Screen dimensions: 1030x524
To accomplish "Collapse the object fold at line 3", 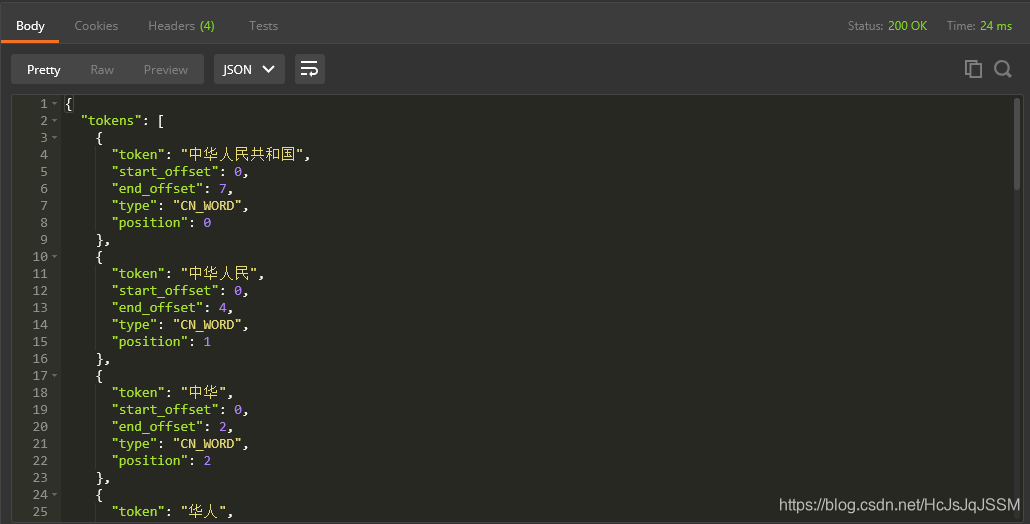I will tap(55, 138).
